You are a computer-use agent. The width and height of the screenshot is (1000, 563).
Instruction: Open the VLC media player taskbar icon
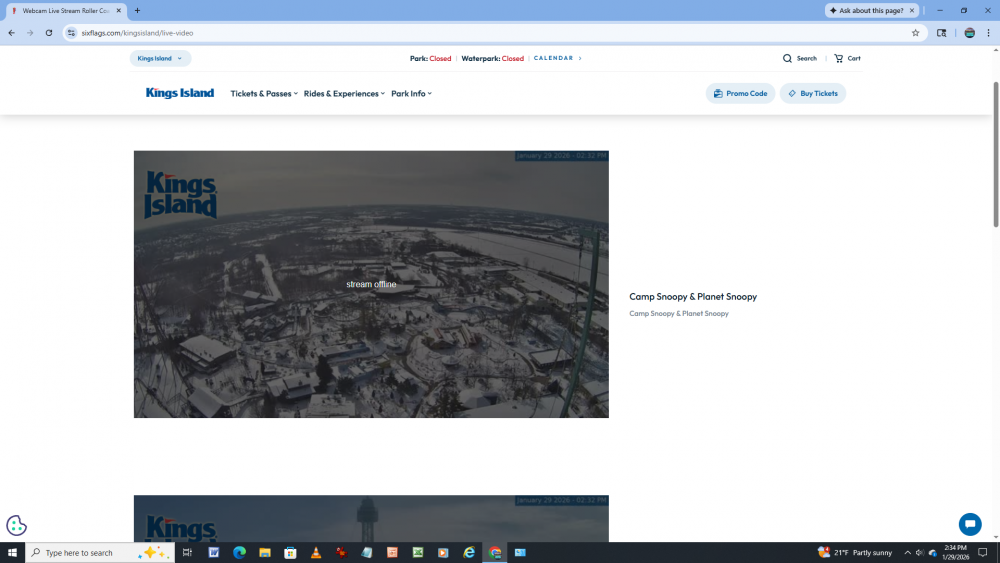pos(316,552)
